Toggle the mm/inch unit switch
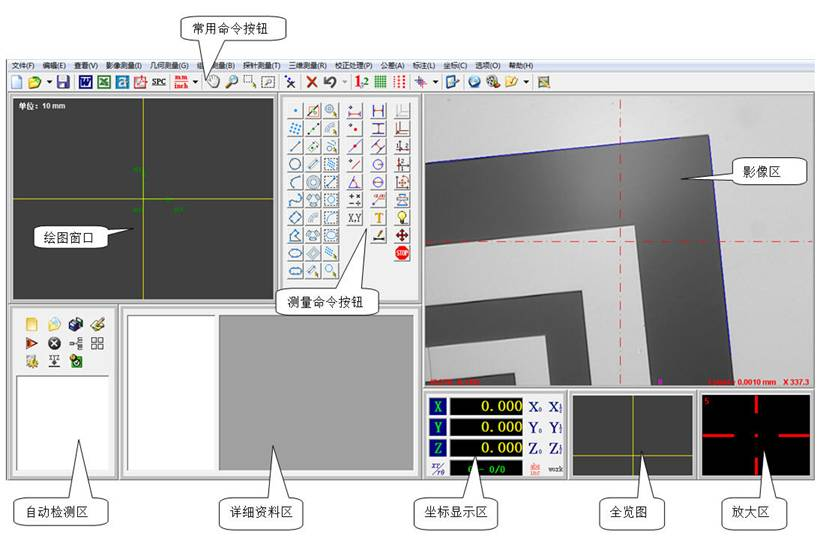This screenshot has width=820, height=547. click(181, 81)
